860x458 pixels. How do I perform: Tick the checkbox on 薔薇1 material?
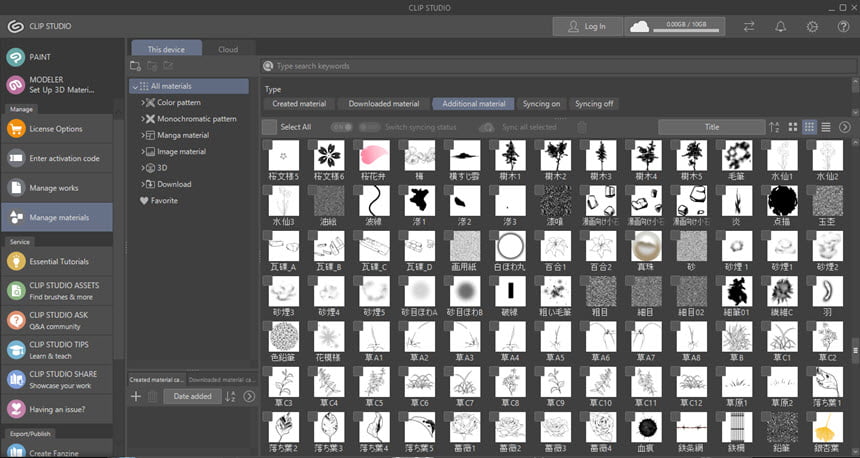[x=449, y=417]
